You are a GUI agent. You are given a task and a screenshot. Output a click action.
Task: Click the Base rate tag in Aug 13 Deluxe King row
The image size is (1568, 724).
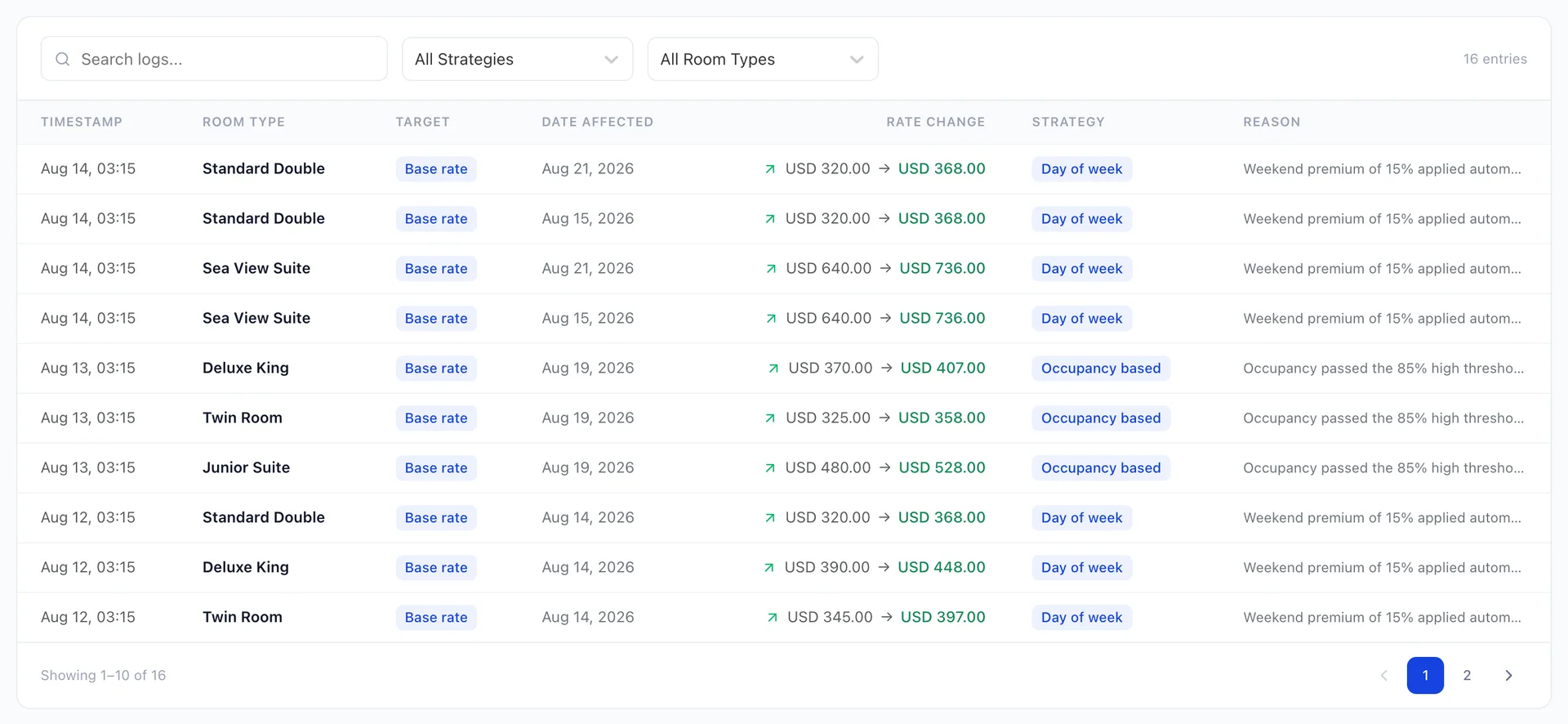[x=436, y=368]
